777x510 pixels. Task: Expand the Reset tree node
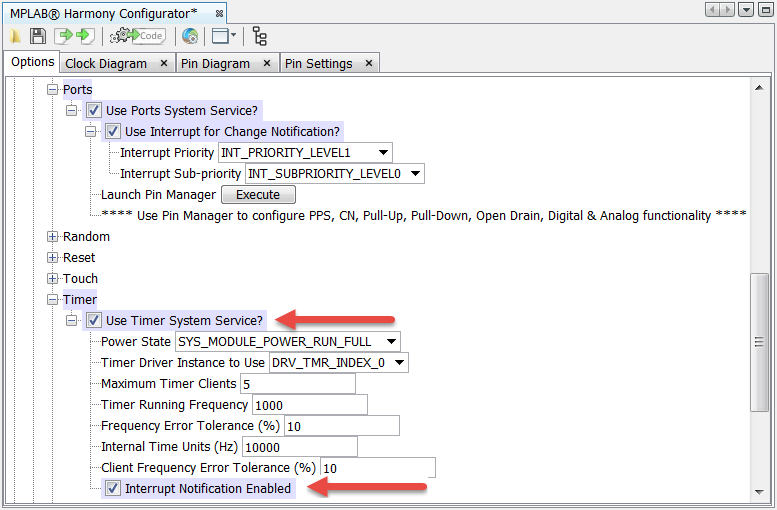pyautogui.click(x=53, y=258)
